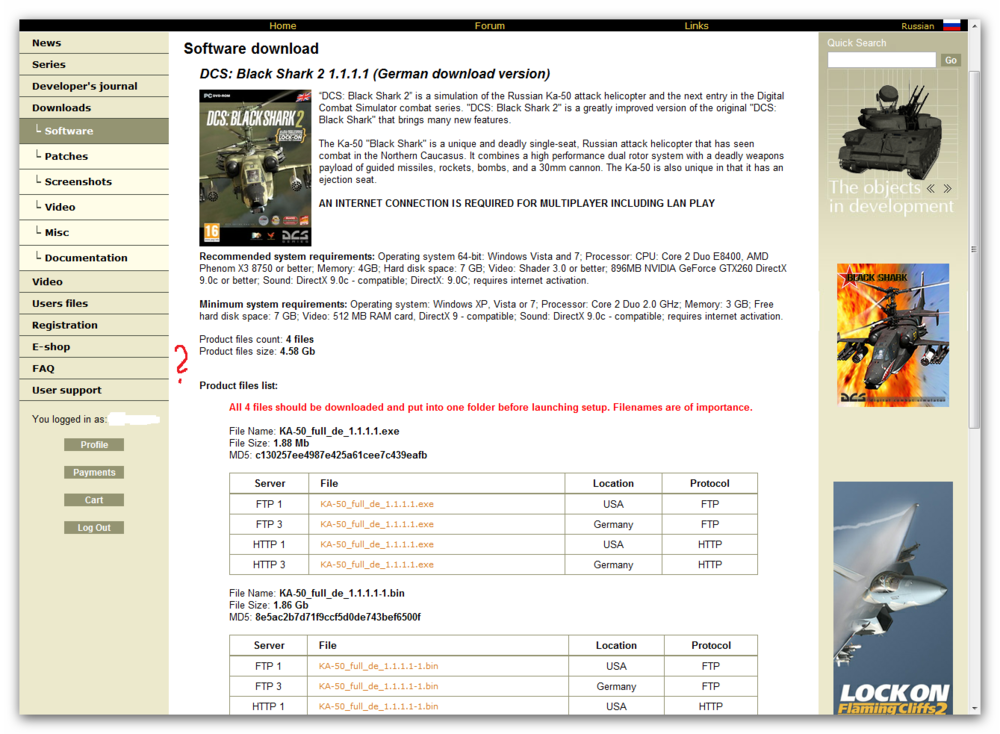Click inside the Quick Search input box

pyautogui.click(x=880, y=59)
